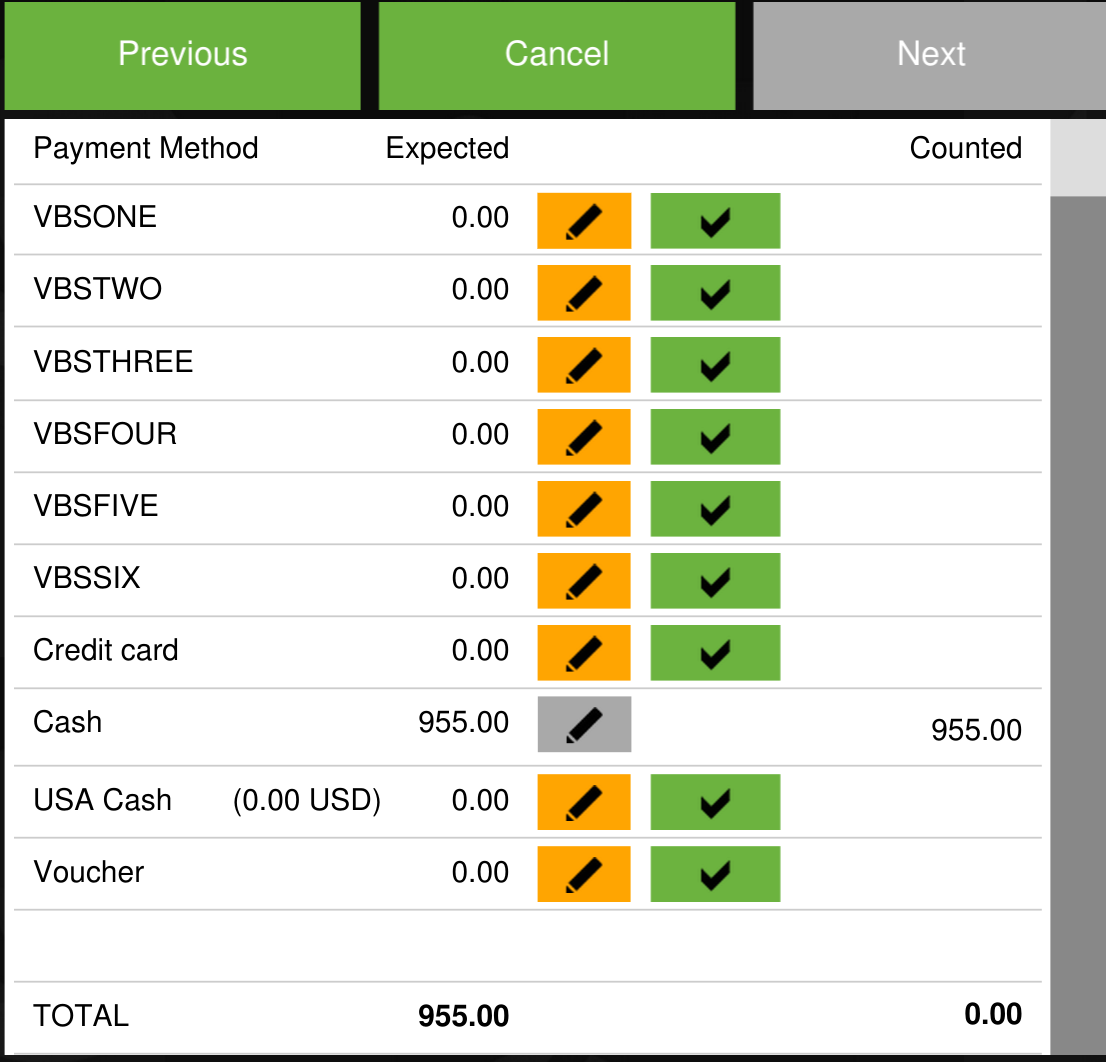
Task: Click the pencil edit icon for VBSONE
Action: [584, 220]
